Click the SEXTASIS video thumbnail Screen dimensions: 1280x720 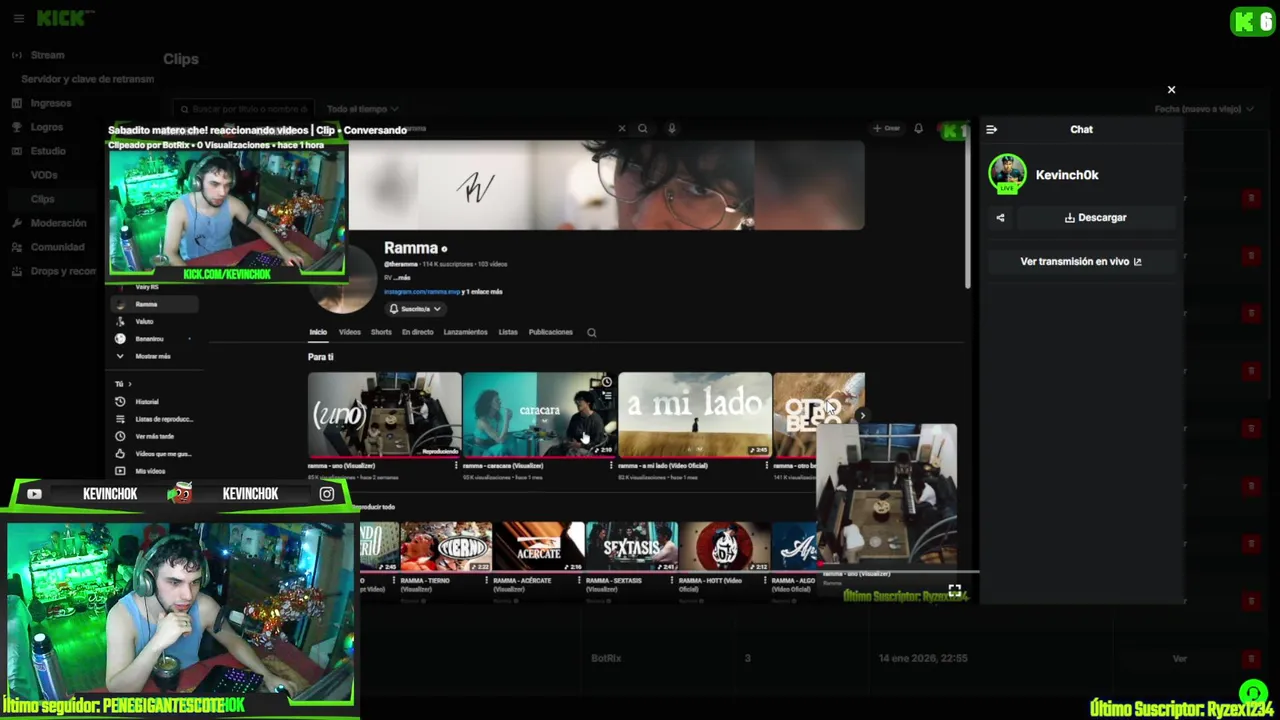[x=631, y=546]
